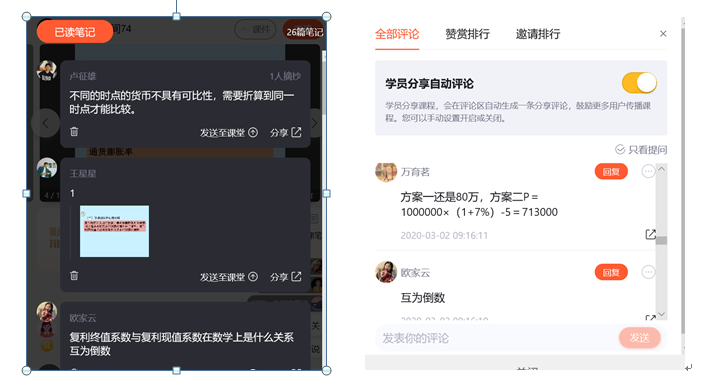Send 王星星's note to classroom
The width and height of the screenshot is (706, 390).
pyautogui.click(x=229, y=277)
